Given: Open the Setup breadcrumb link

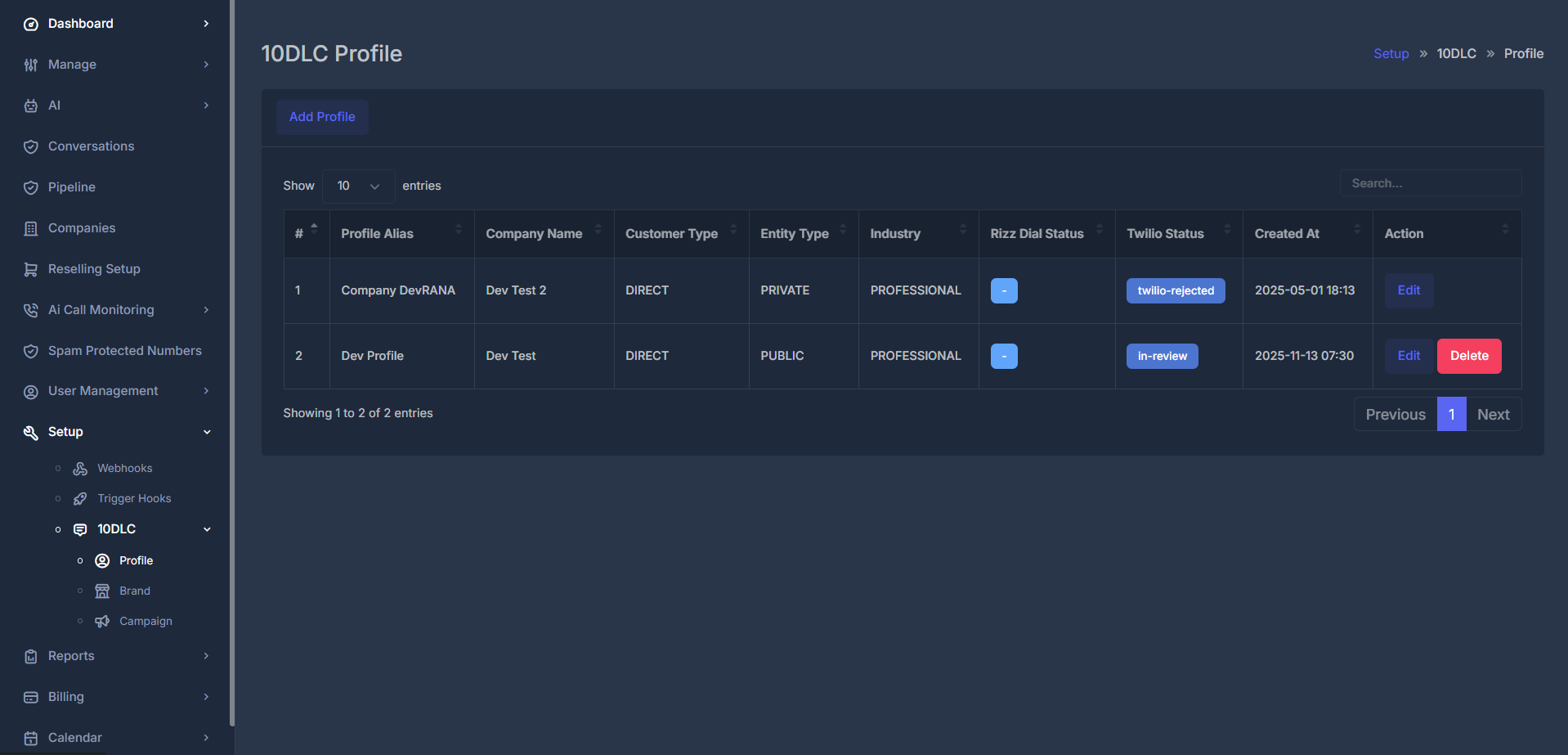Looking at the screenshot, I should [1391, 53].
